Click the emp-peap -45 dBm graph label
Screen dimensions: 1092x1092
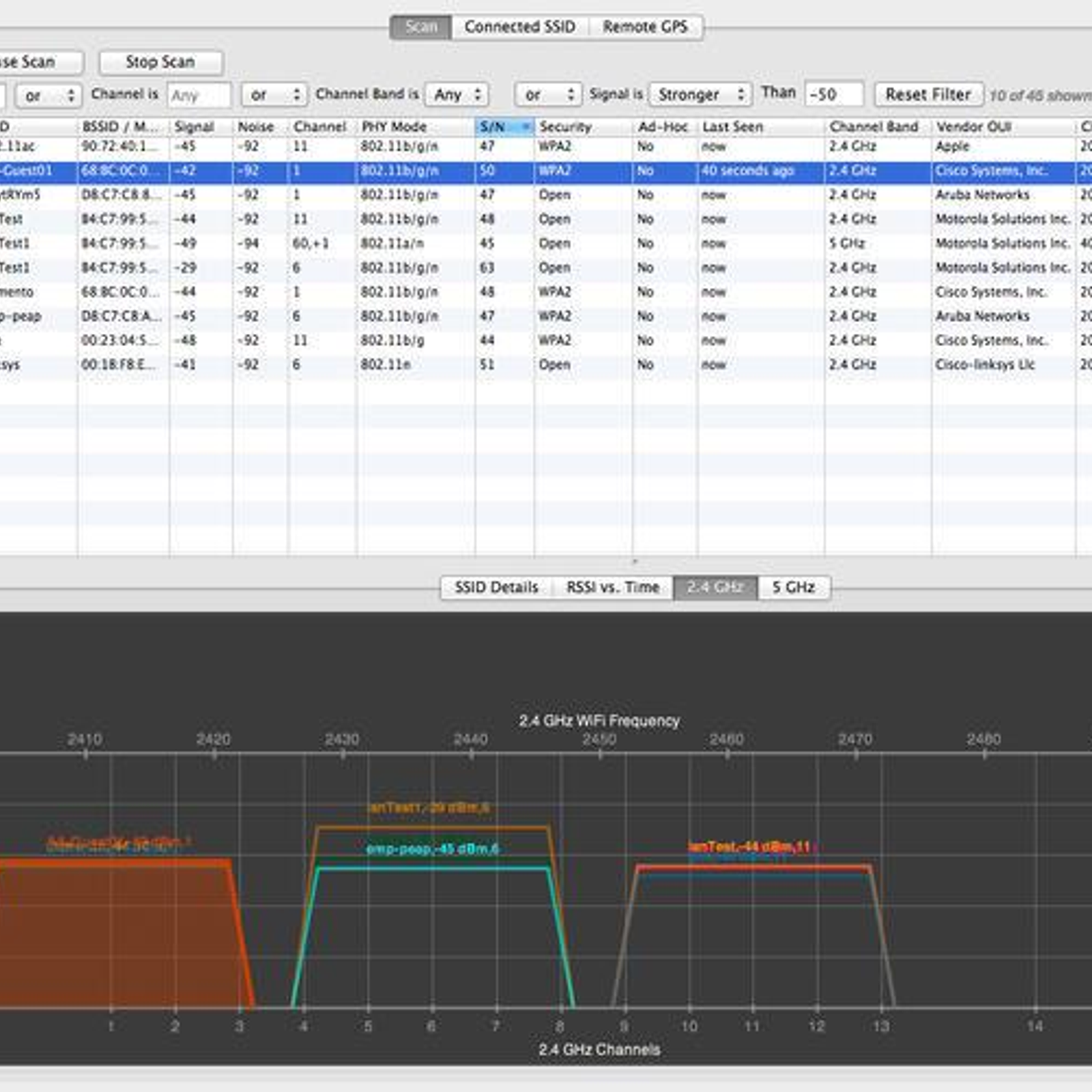click(433, 849)
